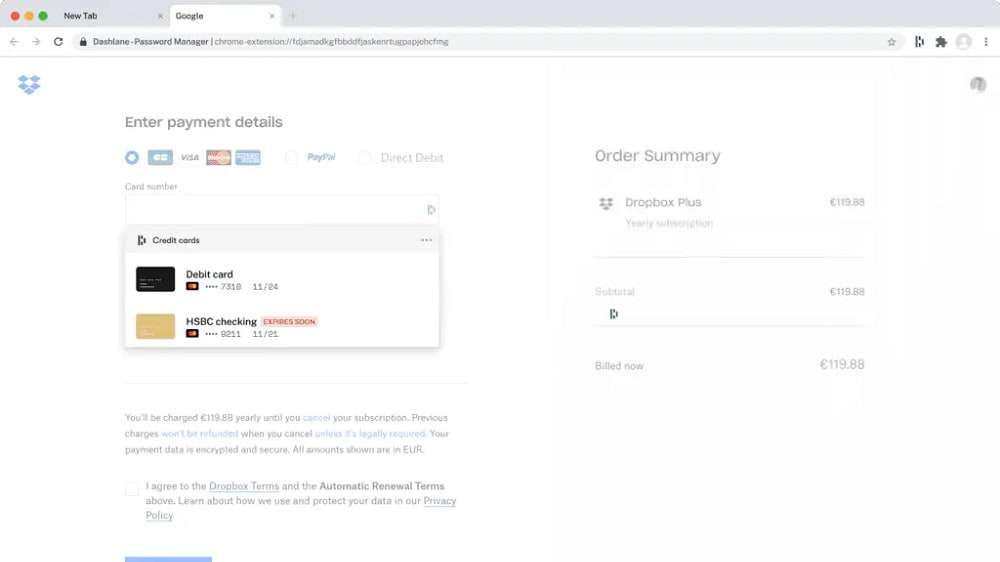Viewport: 1000px width, 562px height.
Task: Click the Yearly subscription text
Action: (669, 223)
